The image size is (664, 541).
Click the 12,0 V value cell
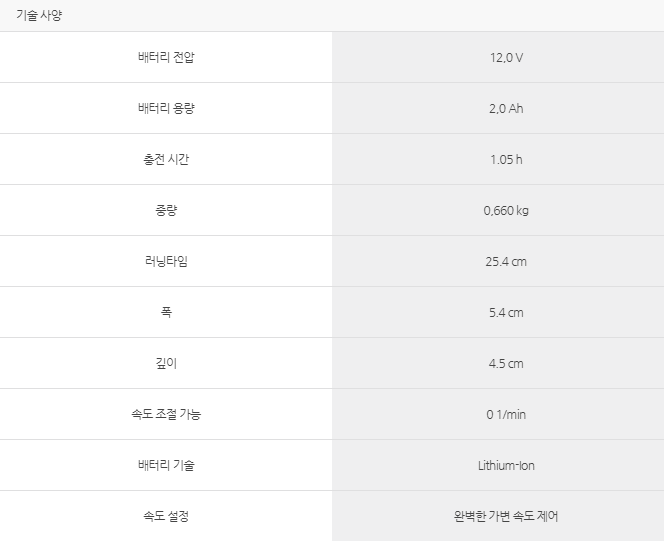coord(498,57)
